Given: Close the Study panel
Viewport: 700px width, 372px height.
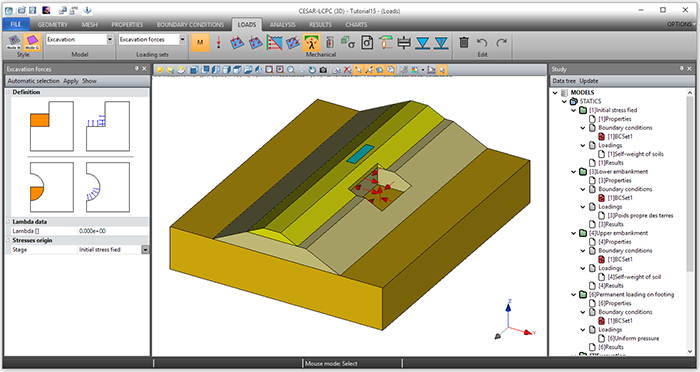Looking at the screenshot, I should (x=689, y=68).
